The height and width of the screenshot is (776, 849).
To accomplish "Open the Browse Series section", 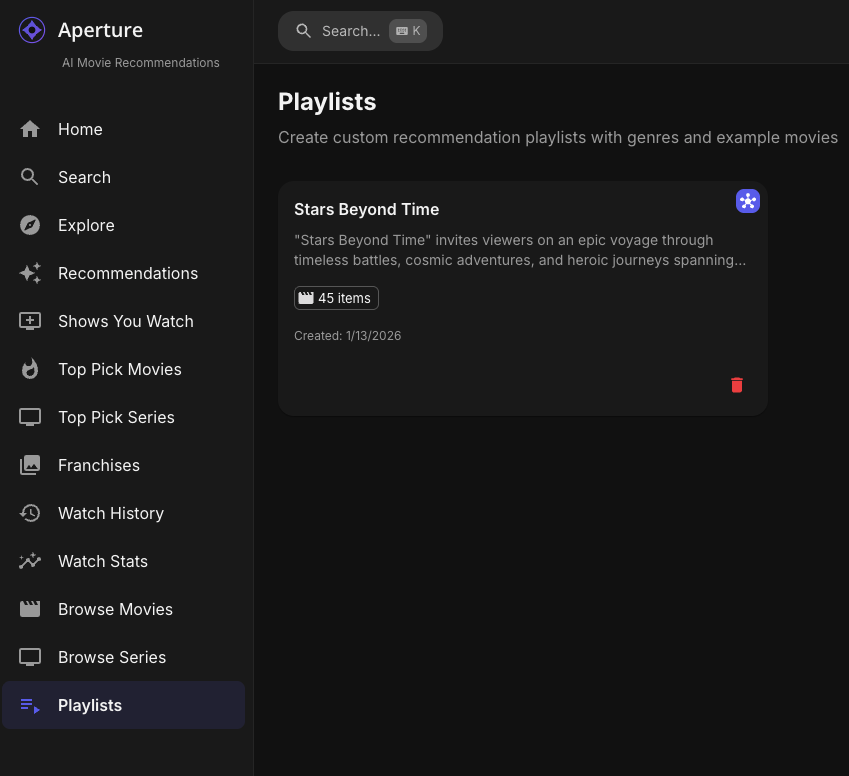I will coord(112,657).
